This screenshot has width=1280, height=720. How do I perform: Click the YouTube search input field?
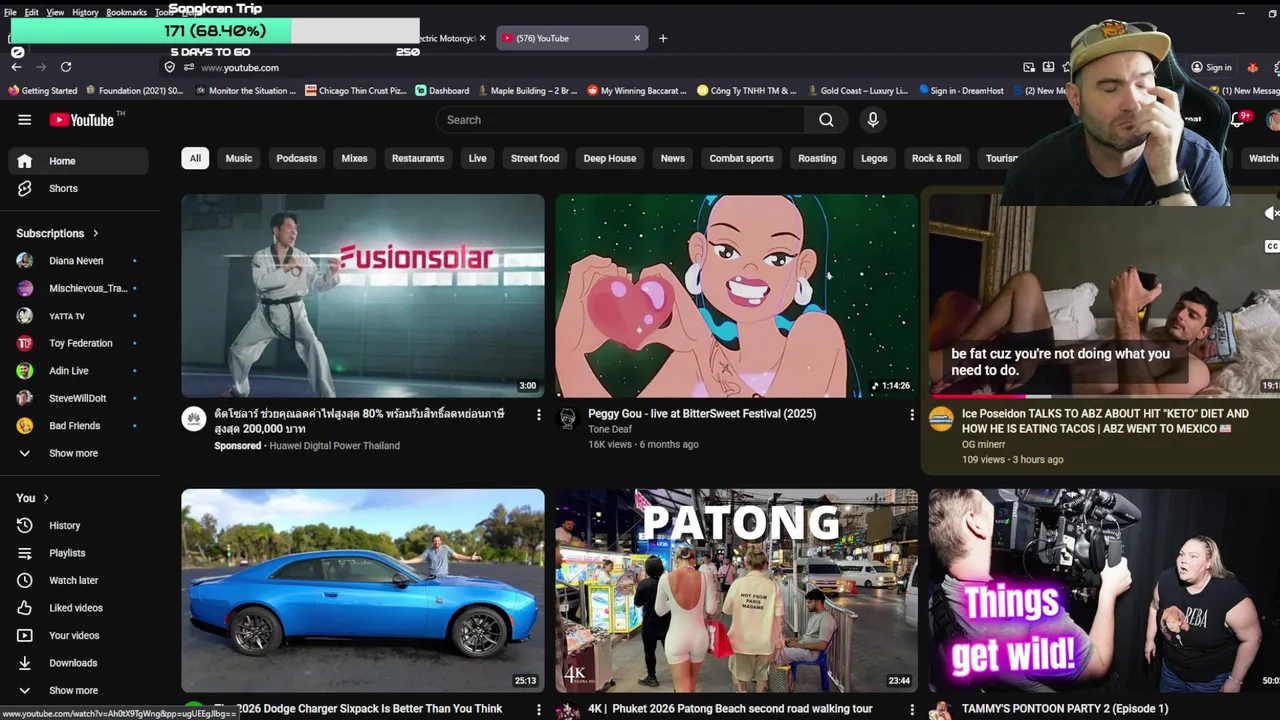coord(620,120)
